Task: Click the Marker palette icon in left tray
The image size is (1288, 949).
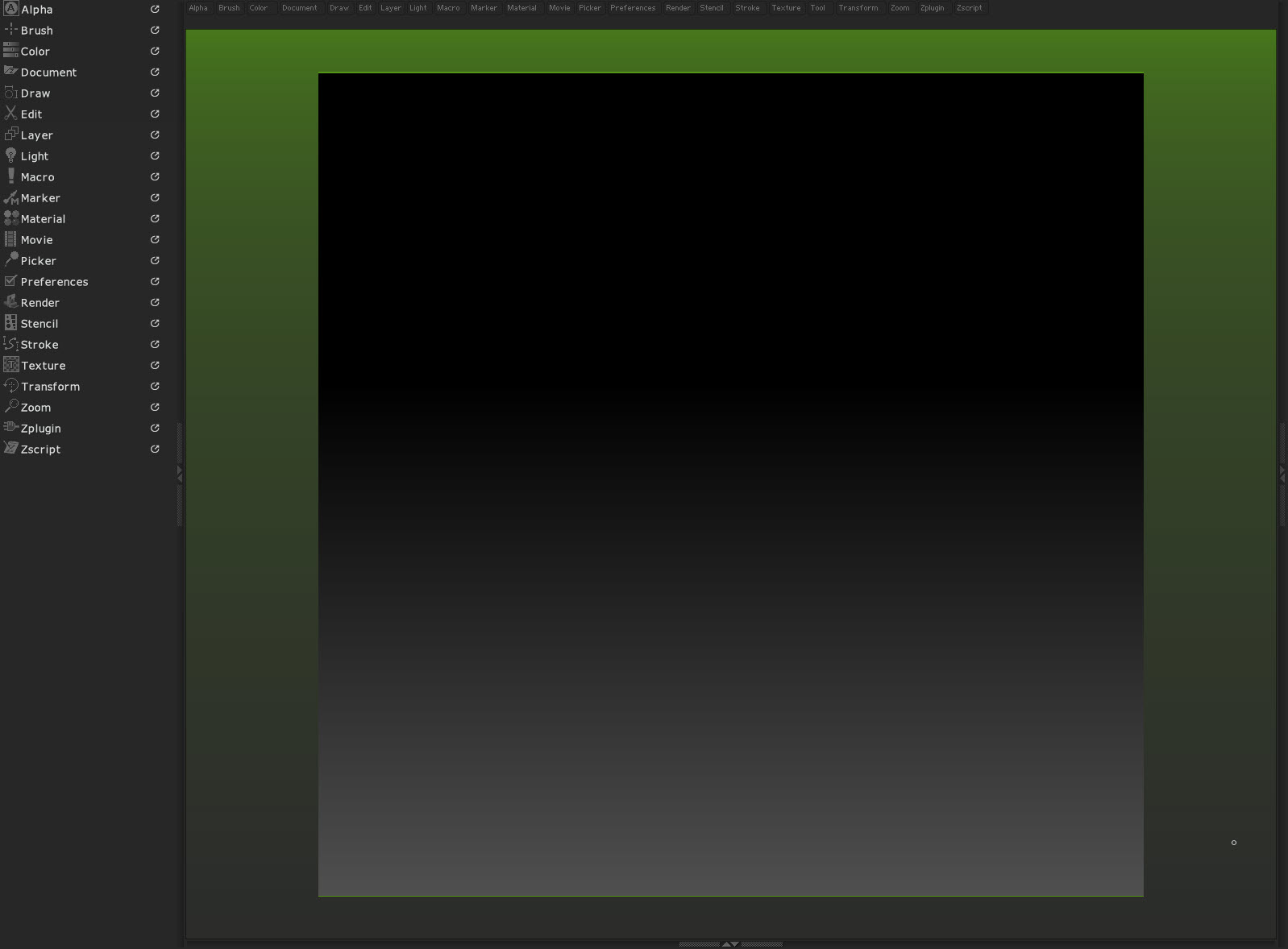Action: coord(11,197)
